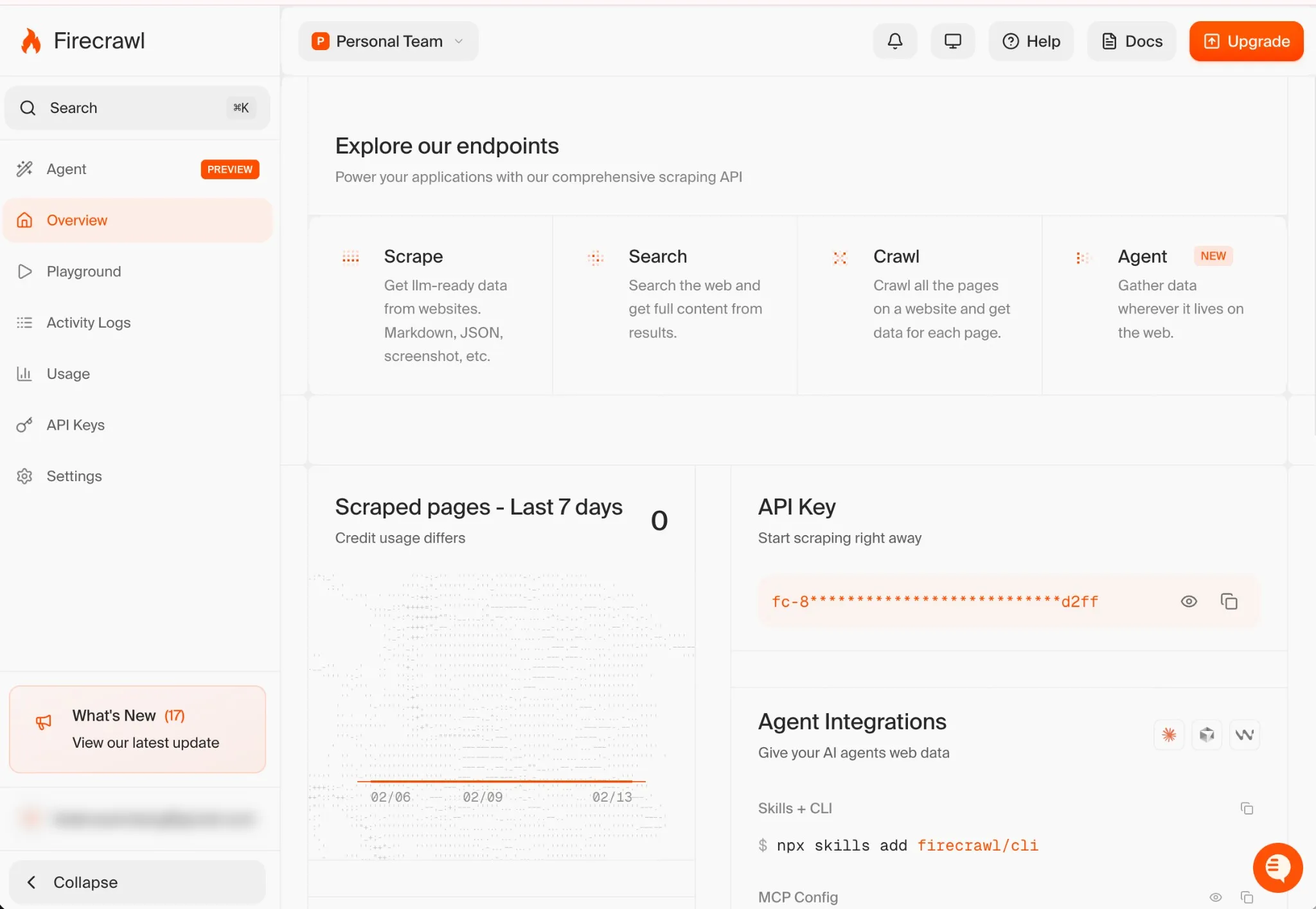Reveal the API key with eye icon
1316x909 pixels.
click(x=1189, y=601)
